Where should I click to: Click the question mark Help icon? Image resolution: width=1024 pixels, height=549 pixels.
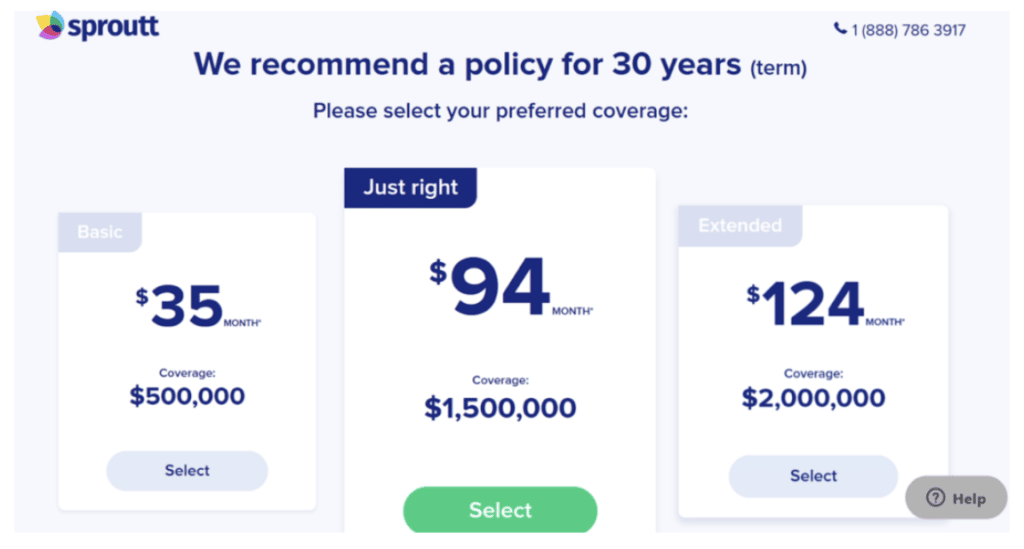coord(935,498)
